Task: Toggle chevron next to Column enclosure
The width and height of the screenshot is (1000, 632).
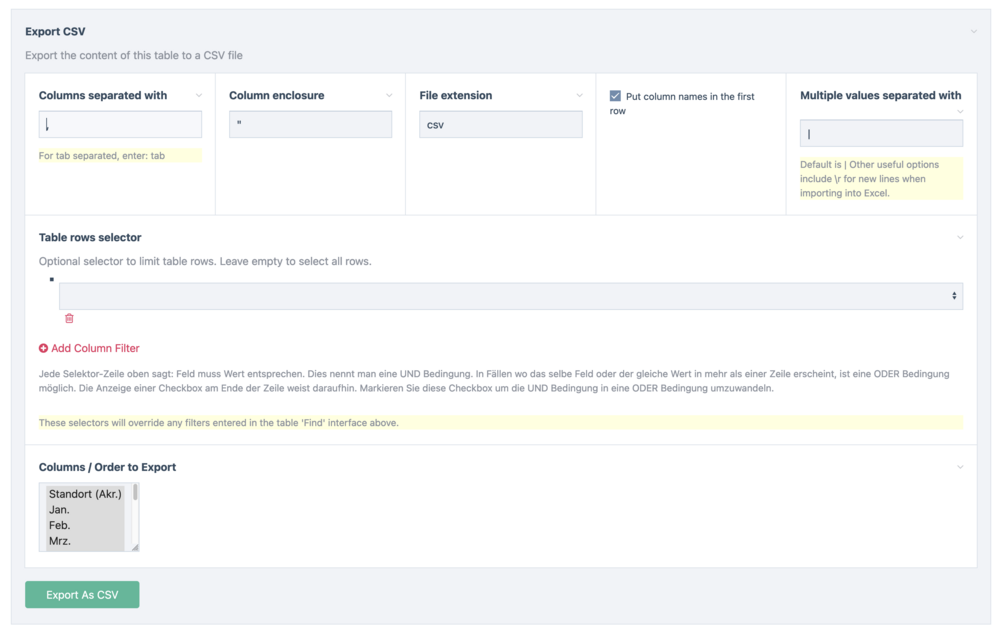Action: click(x=389, y=96)
